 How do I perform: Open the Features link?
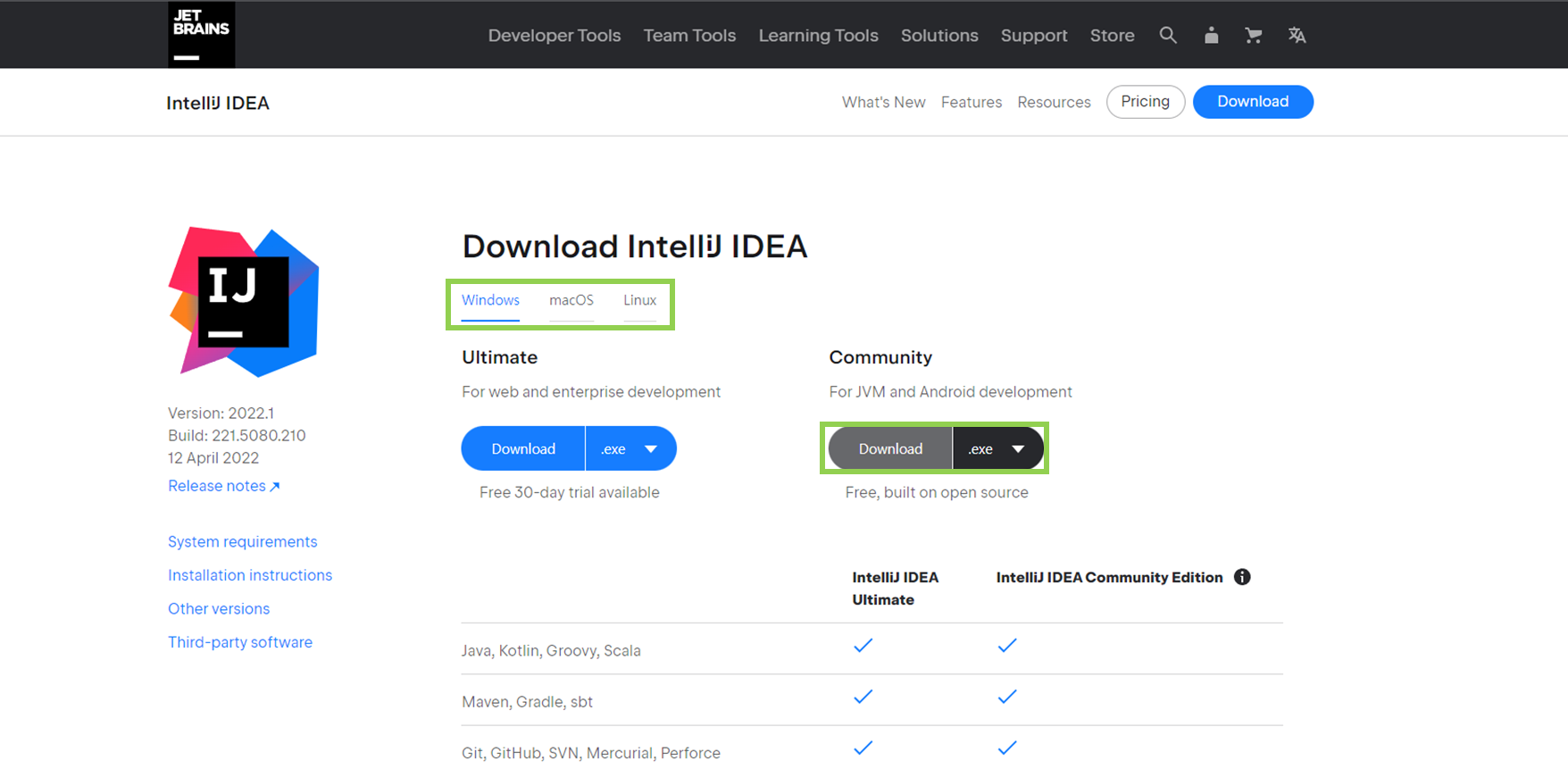[972, 103]
